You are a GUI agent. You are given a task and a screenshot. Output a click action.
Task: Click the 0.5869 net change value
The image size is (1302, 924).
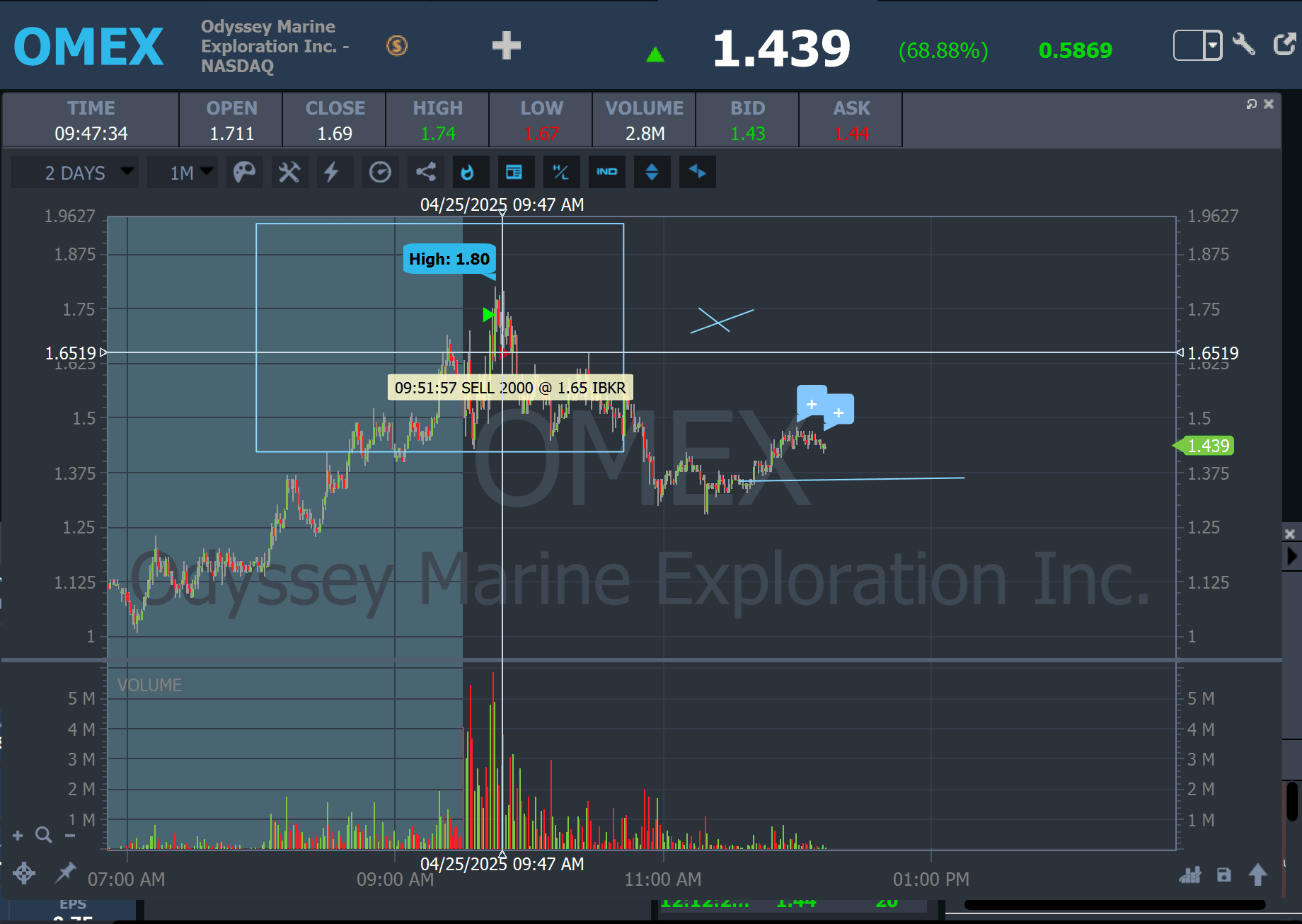click(x=1076, y=50)
